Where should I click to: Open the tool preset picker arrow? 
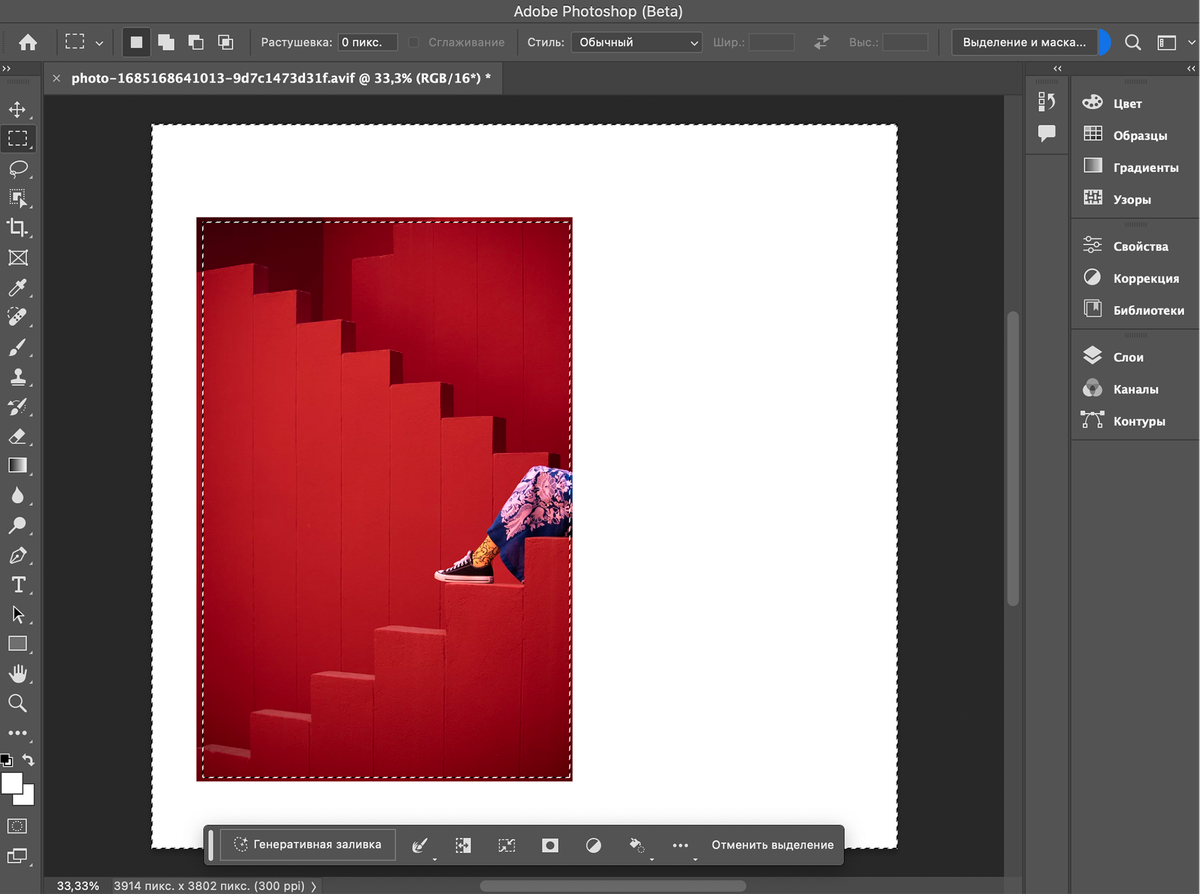click(x=99, y=43)
